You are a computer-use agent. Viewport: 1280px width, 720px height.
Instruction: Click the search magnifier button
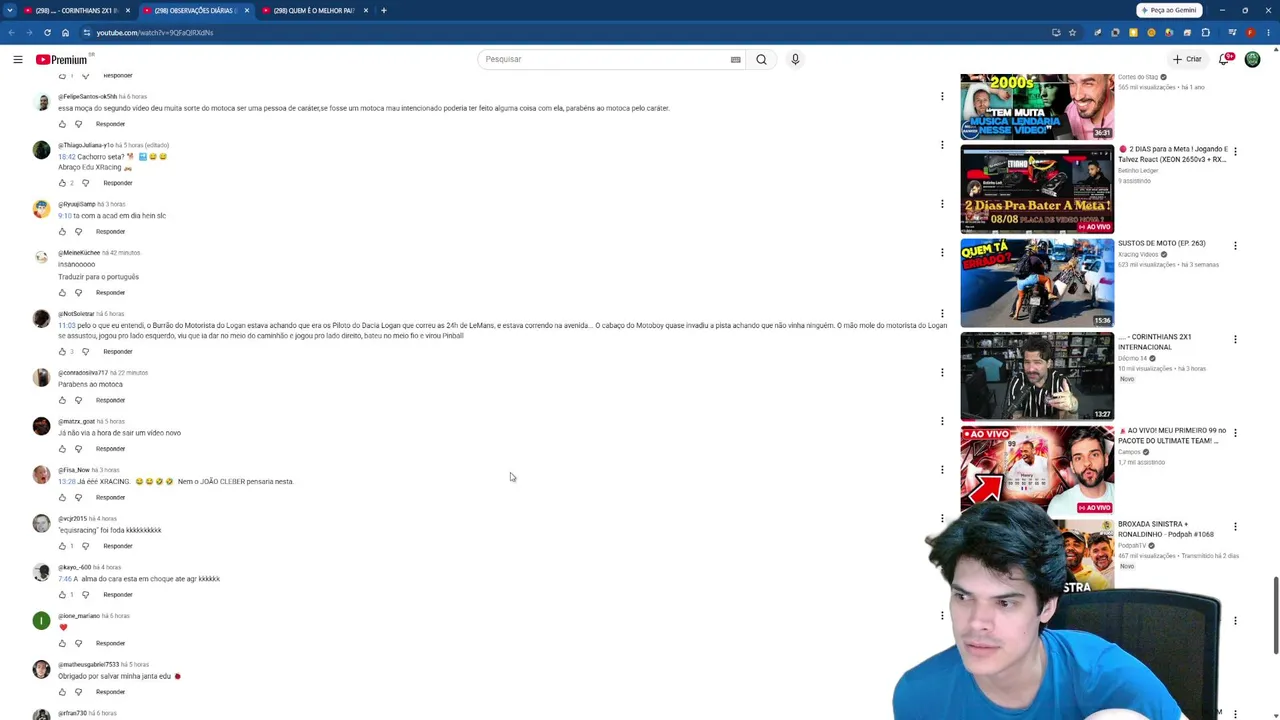point(761,59)
